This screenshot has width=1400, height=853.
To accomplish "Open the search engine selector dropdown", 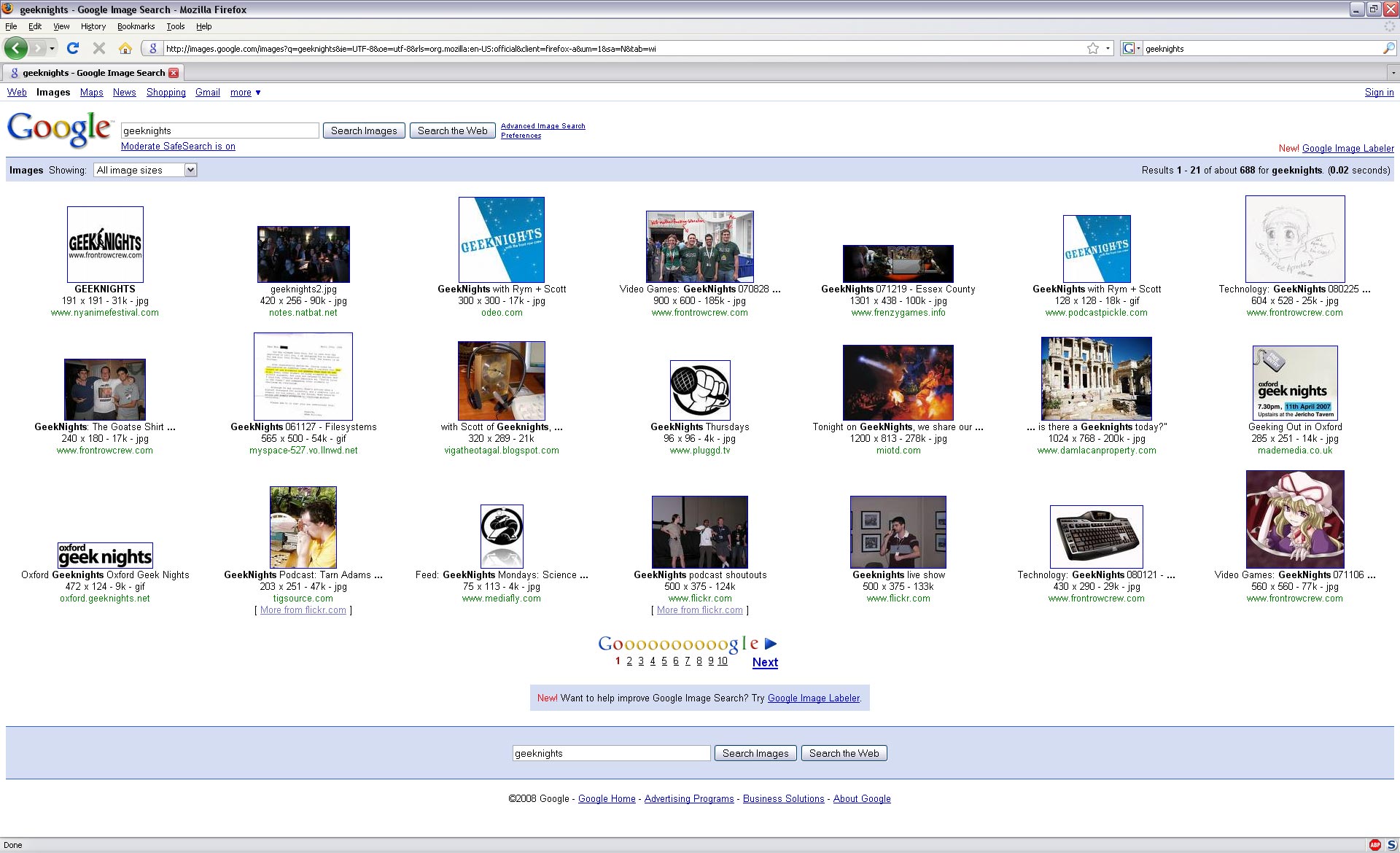I will [1131, 48].
